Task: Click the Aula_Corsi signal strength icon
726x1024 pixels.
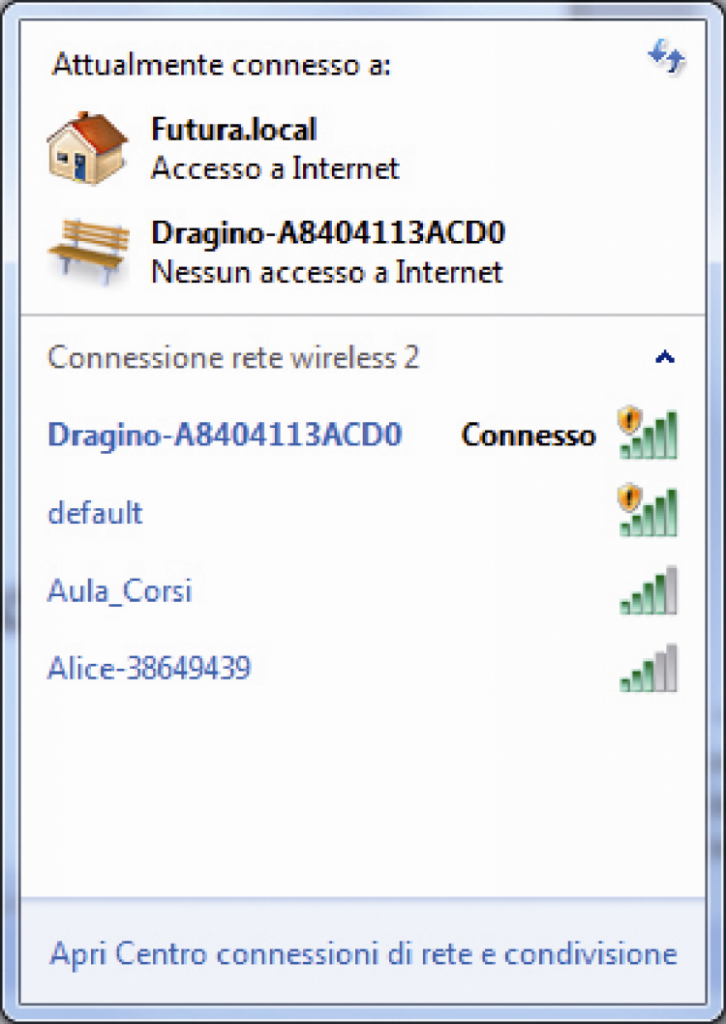Action: (x=648, y=590)
